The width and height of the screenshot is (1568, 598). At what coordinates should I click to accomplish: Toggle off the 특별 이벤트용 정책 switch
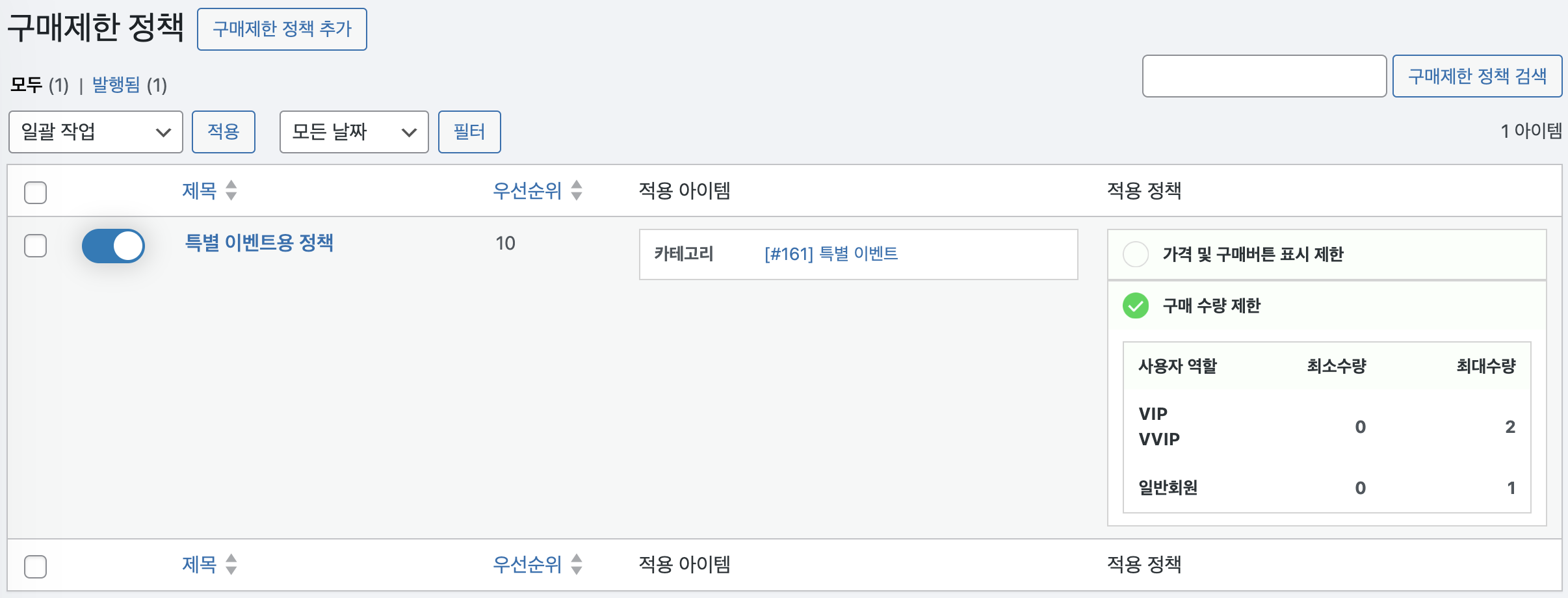pyautogui.click(x=113, y=246)
